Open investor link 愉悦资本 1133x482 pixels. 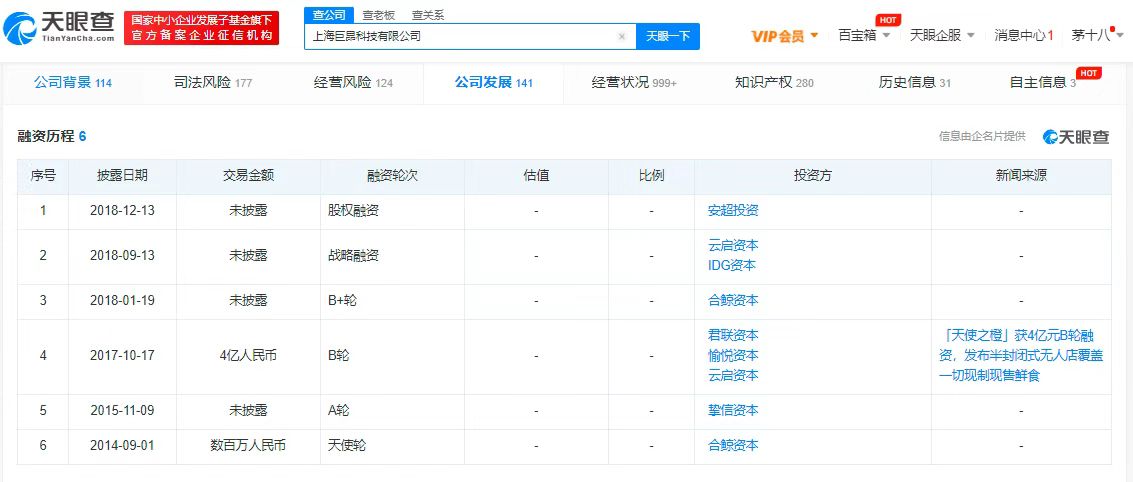pyautogui.click(x=733, y=356)
